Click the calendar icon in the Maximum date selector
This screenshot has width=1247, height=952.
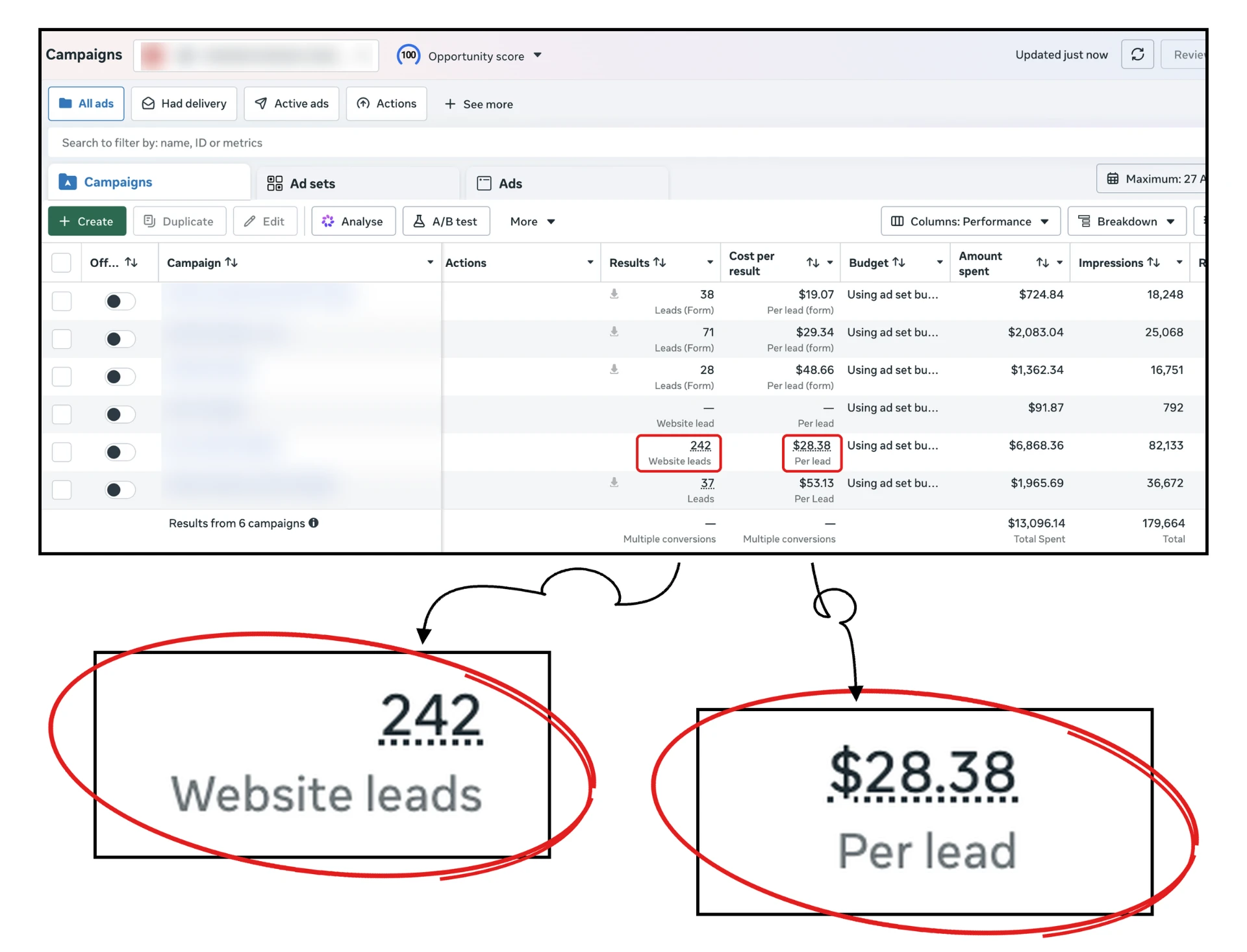pos(1113,179)
